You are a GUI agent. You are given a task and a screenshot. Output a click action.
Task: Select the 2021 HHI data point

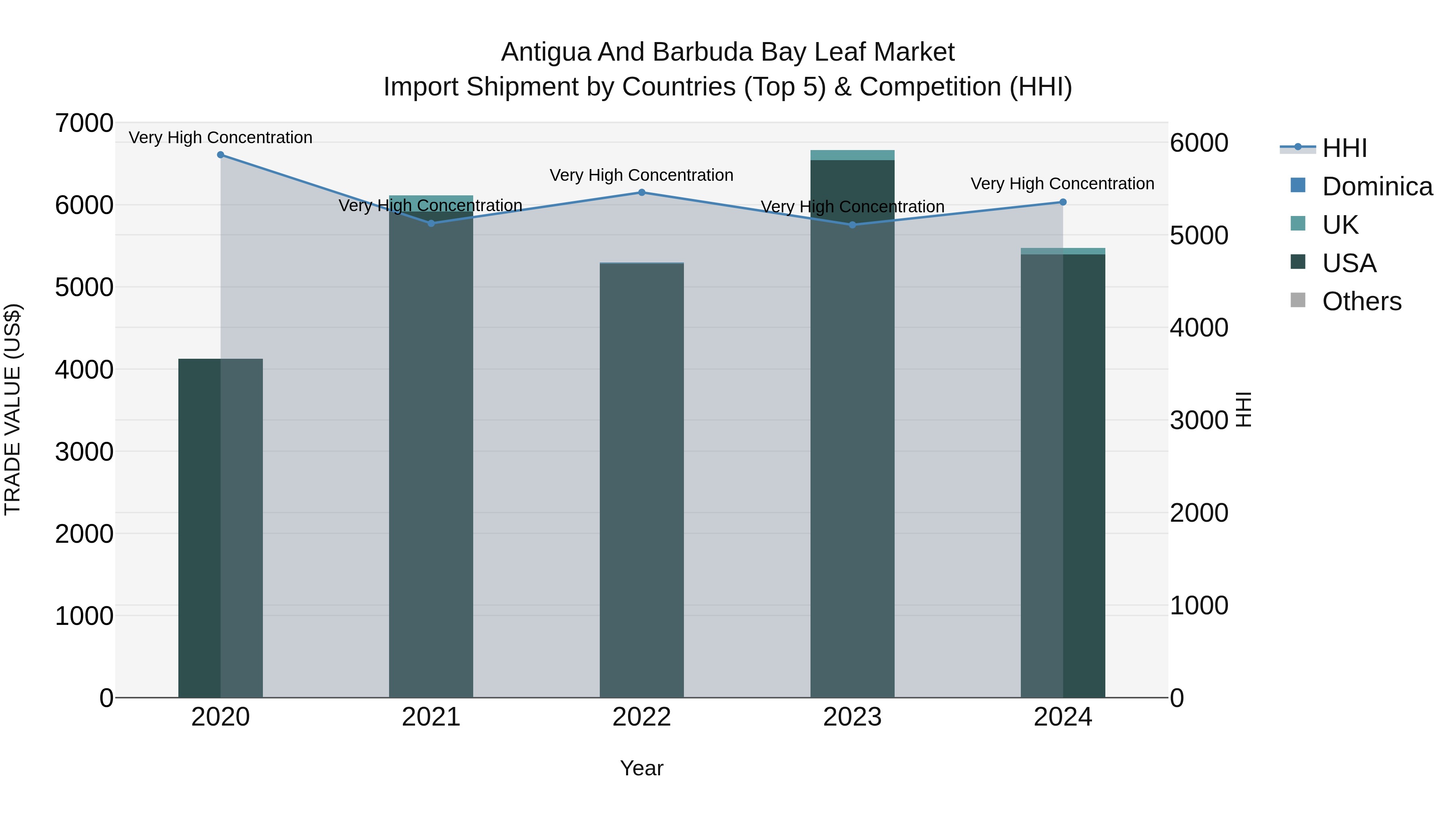pos(431,224)
